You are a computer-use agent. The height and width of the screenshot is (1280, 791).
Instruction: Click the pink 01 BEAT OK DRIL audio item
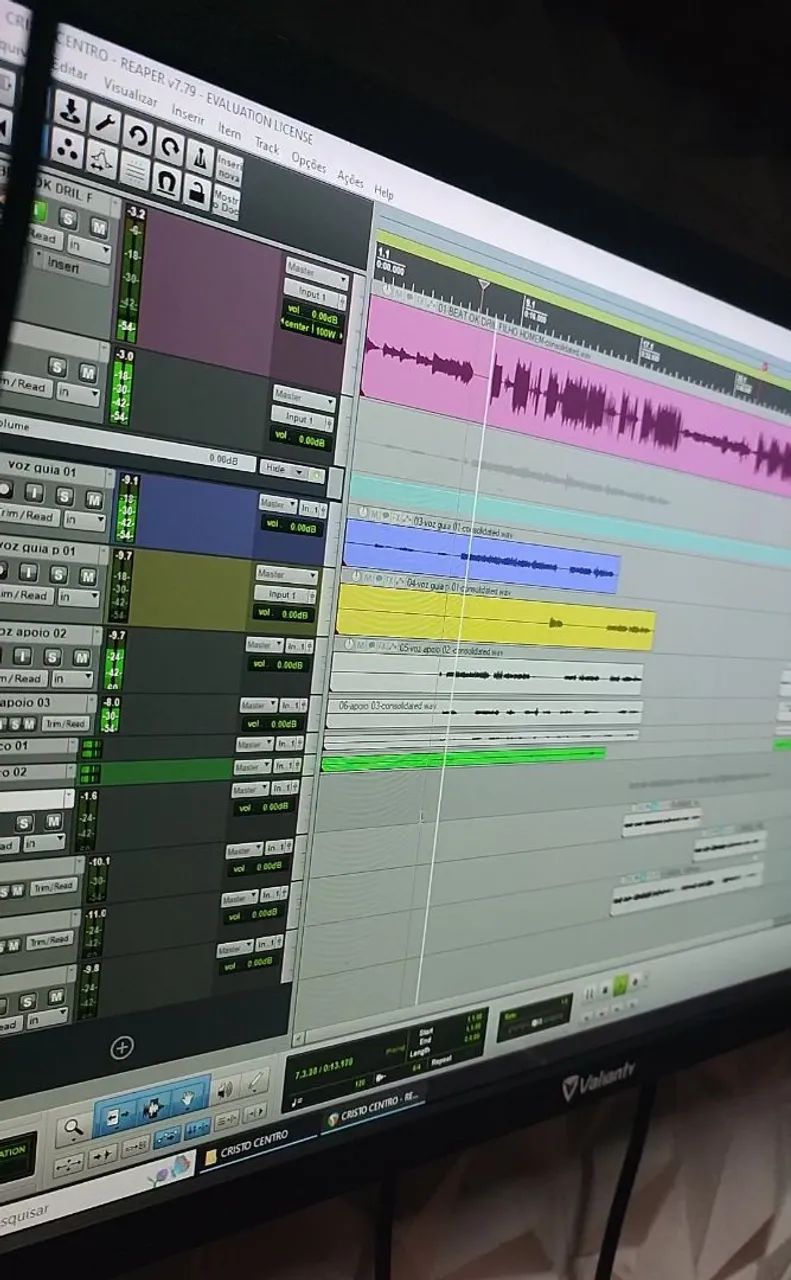point(576,393)
